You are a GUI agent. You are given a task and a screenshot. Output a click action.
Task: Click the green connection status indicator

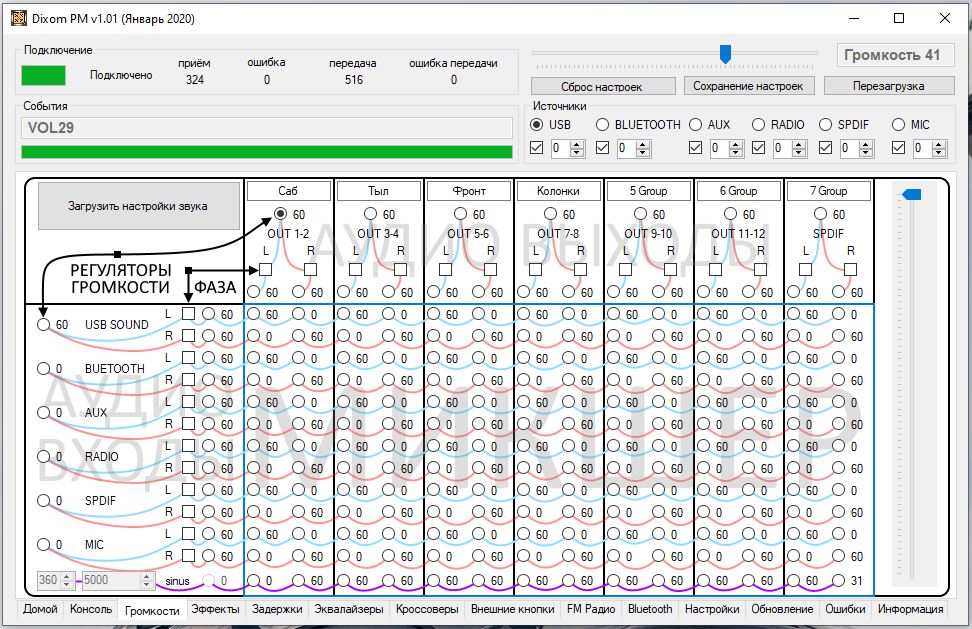pyautogui.click(x=43, y=75)
